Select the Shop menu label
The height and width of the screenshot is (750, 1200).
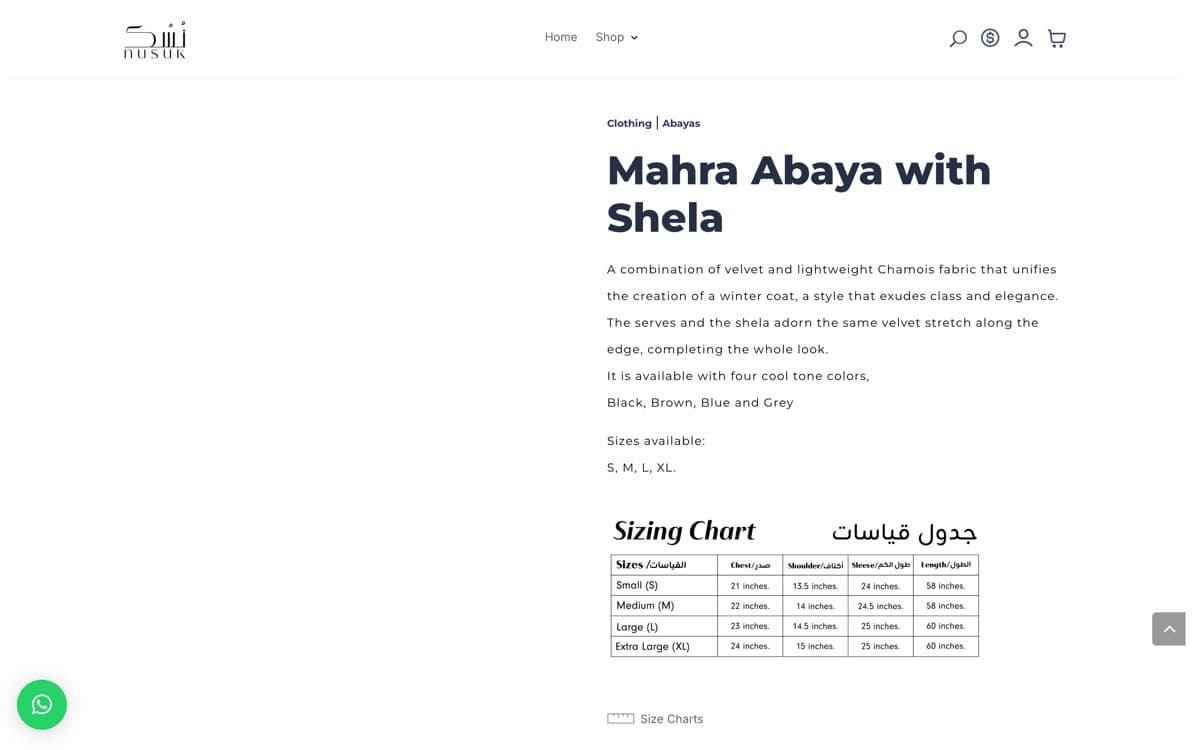[610, 37]
